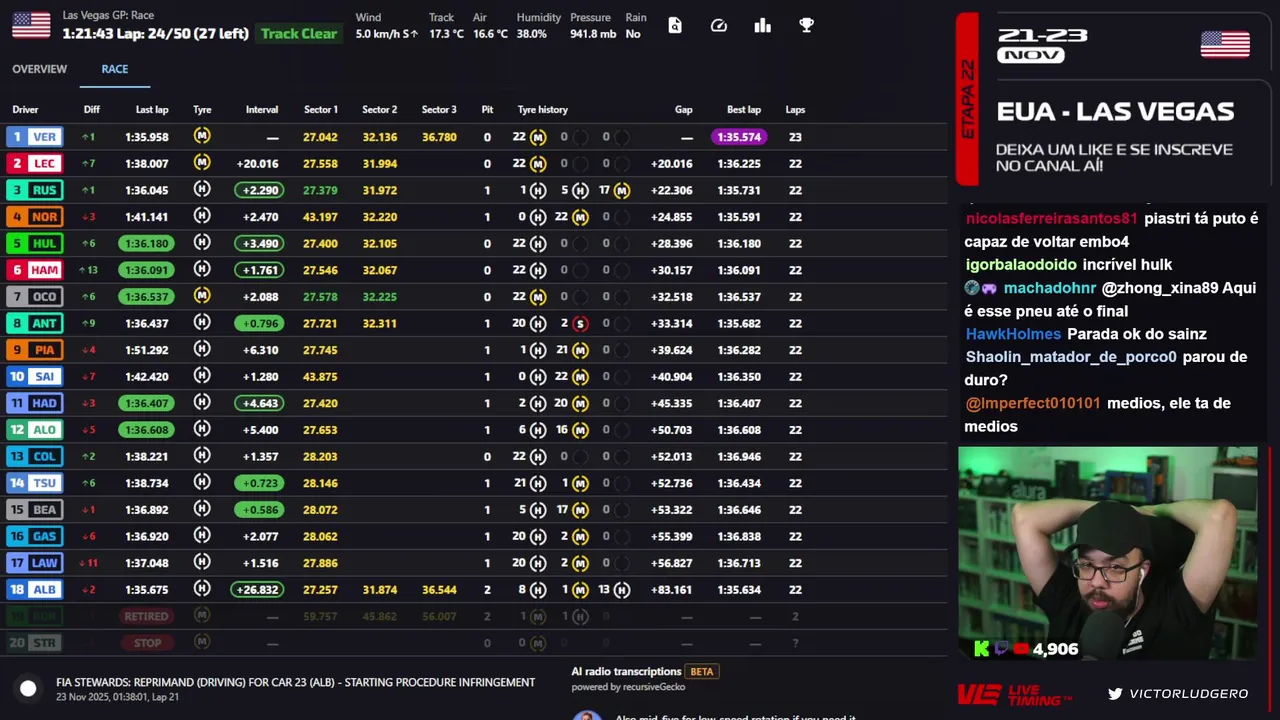Select driver ALB in position 18
1280x720 pixels.
coord(34,590)
